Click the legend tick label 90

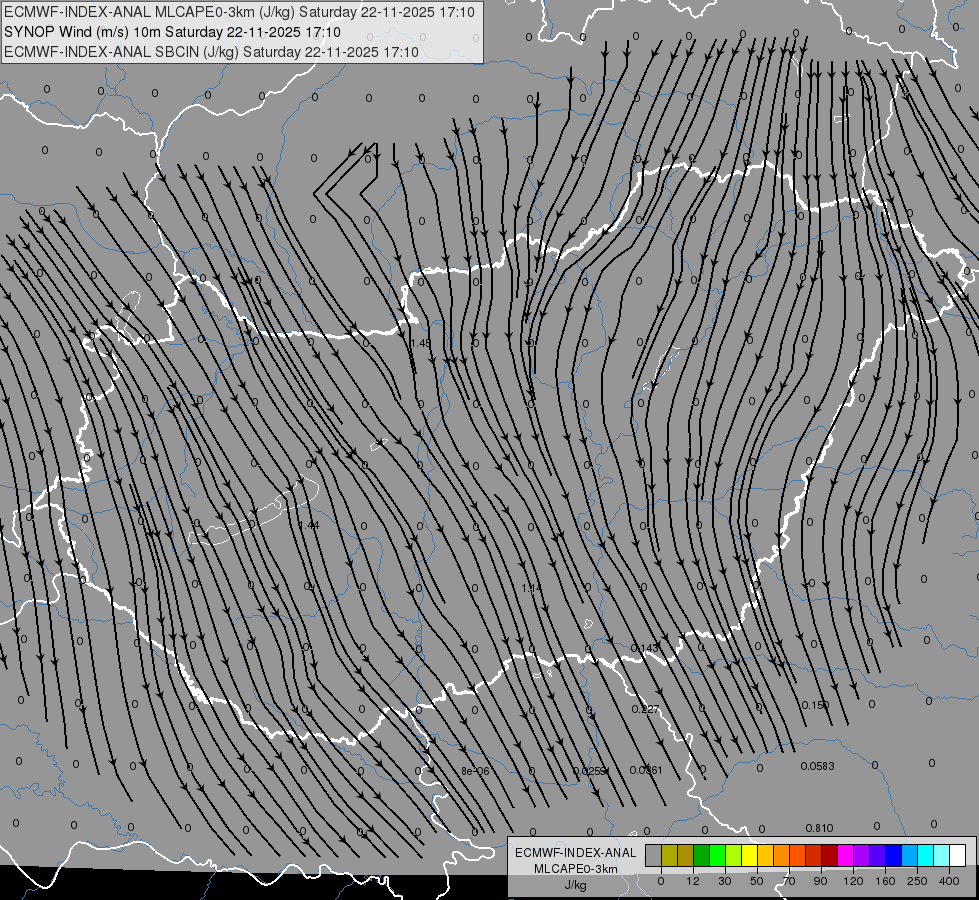[x=820, y=881]
